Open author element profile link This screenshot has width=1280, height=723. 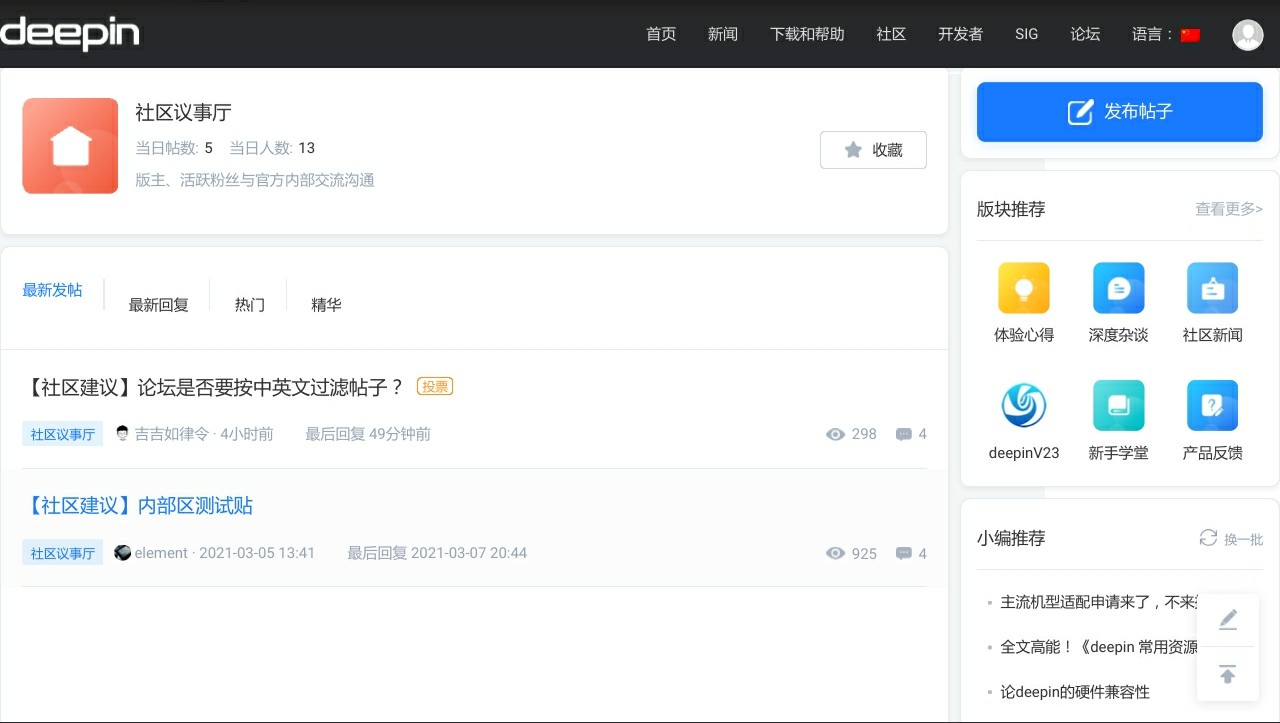coord(161,553)
